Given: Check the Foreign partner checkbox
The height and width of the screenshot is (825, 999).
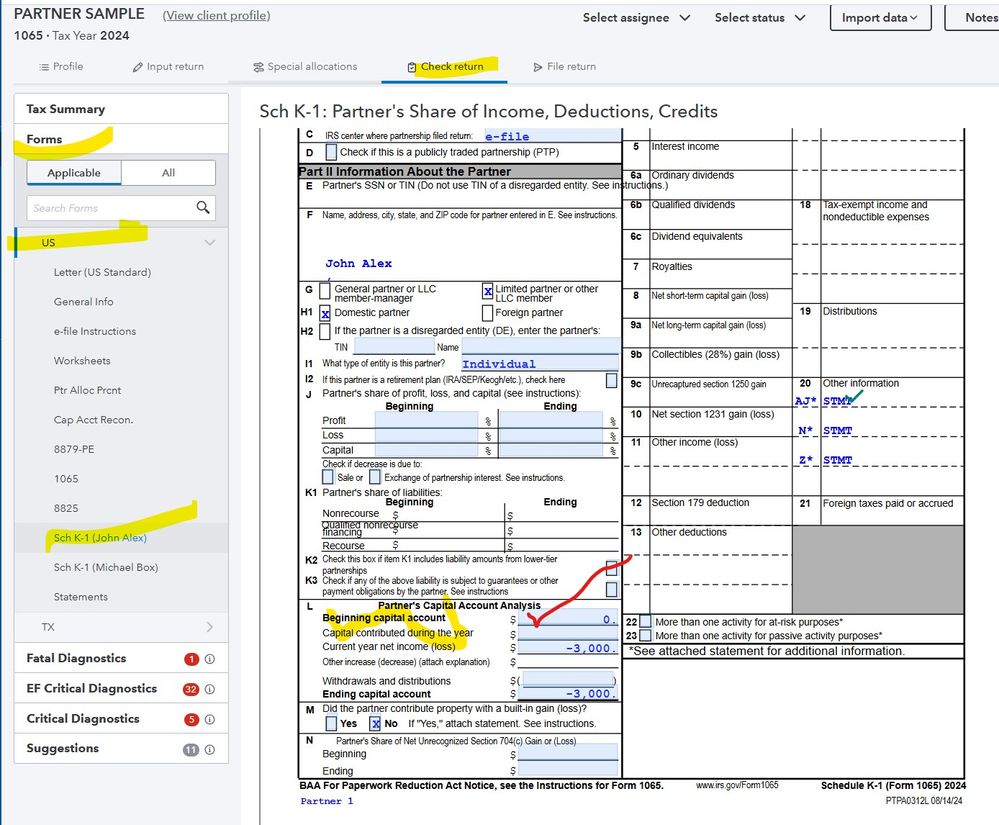Looking at the screenshot, I should (x=487, y=313).
